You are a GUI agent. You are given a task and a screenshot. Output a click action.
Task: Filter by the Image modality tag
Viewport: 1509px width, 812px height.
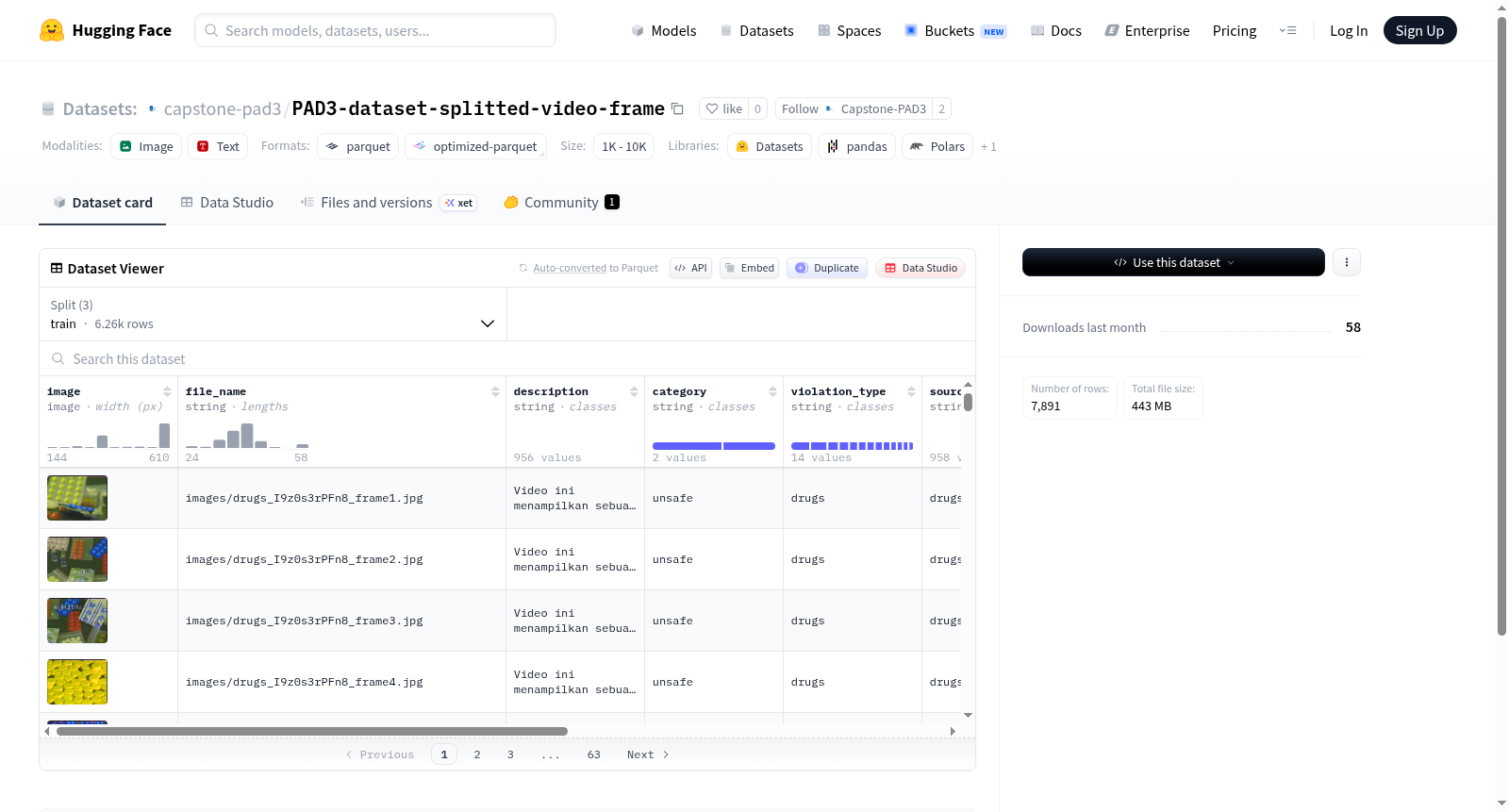click(146, 146)
